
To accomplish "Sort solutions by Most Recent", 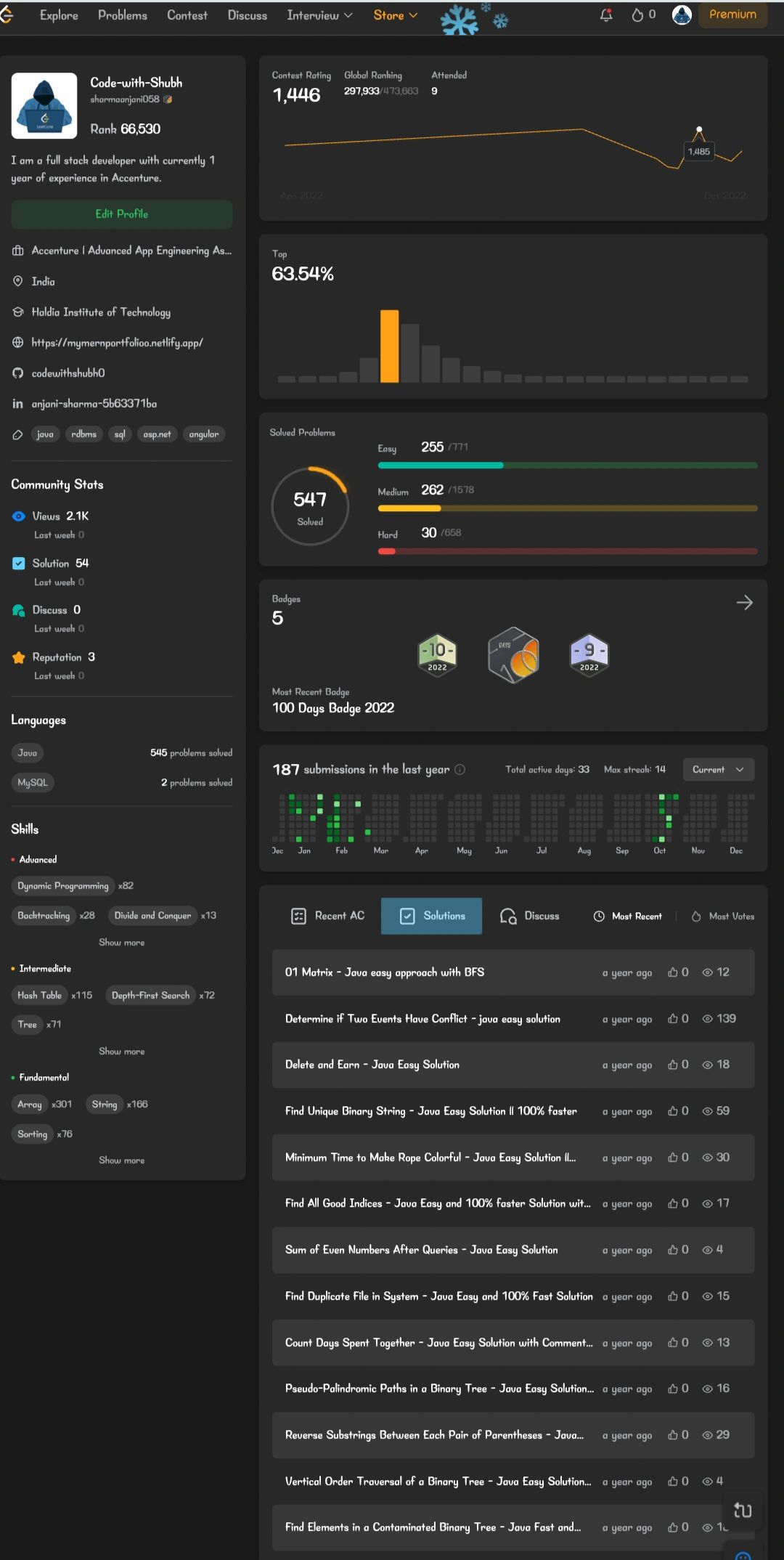I will pyautogui.click(x=628, y=917).
